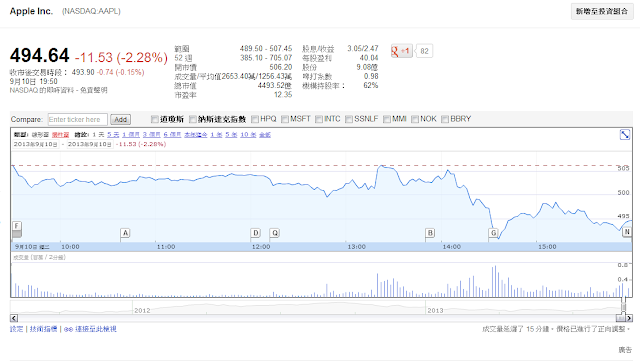Select the 1個月 (1 month) zoom range
The image size is (640, 362).
tap(131, 135)
